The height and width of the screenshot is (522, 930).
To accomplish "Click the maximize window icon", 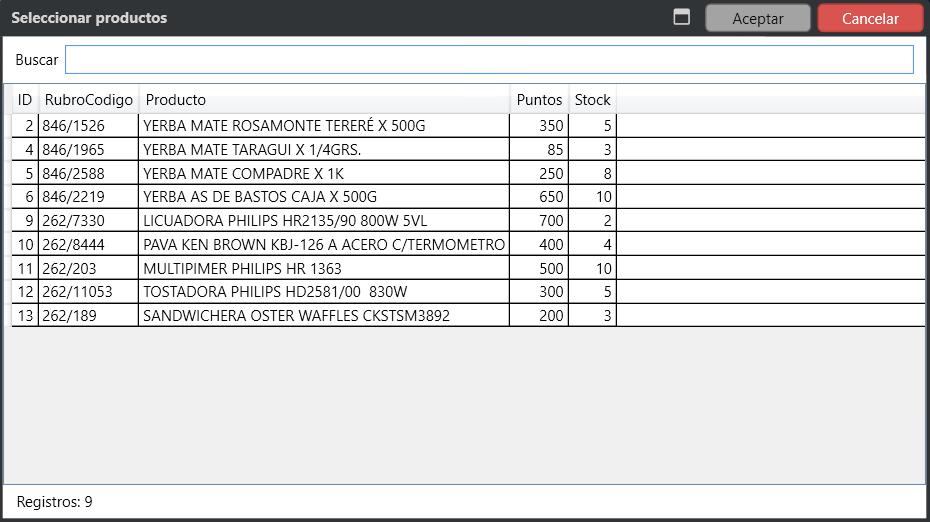I will point(682,18).
